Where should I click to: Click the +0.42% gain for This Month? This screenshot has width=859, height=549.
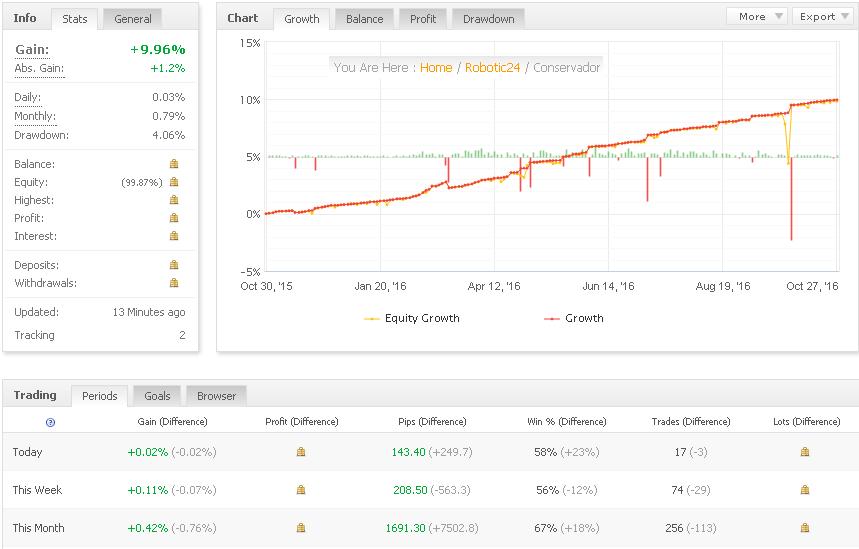(x=147, y=528)
